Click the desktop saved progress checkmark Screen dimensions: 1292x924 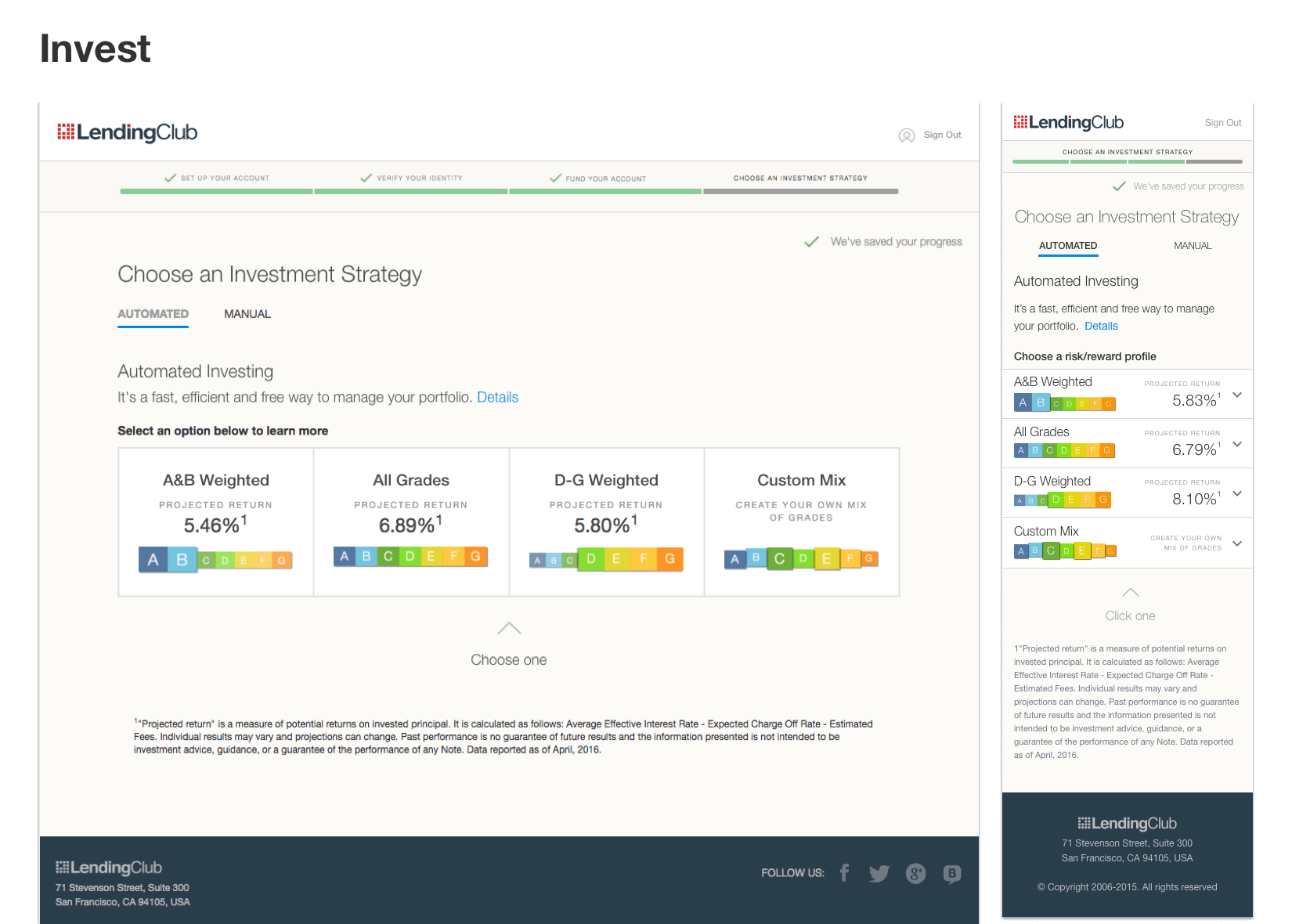click(811, 242)
